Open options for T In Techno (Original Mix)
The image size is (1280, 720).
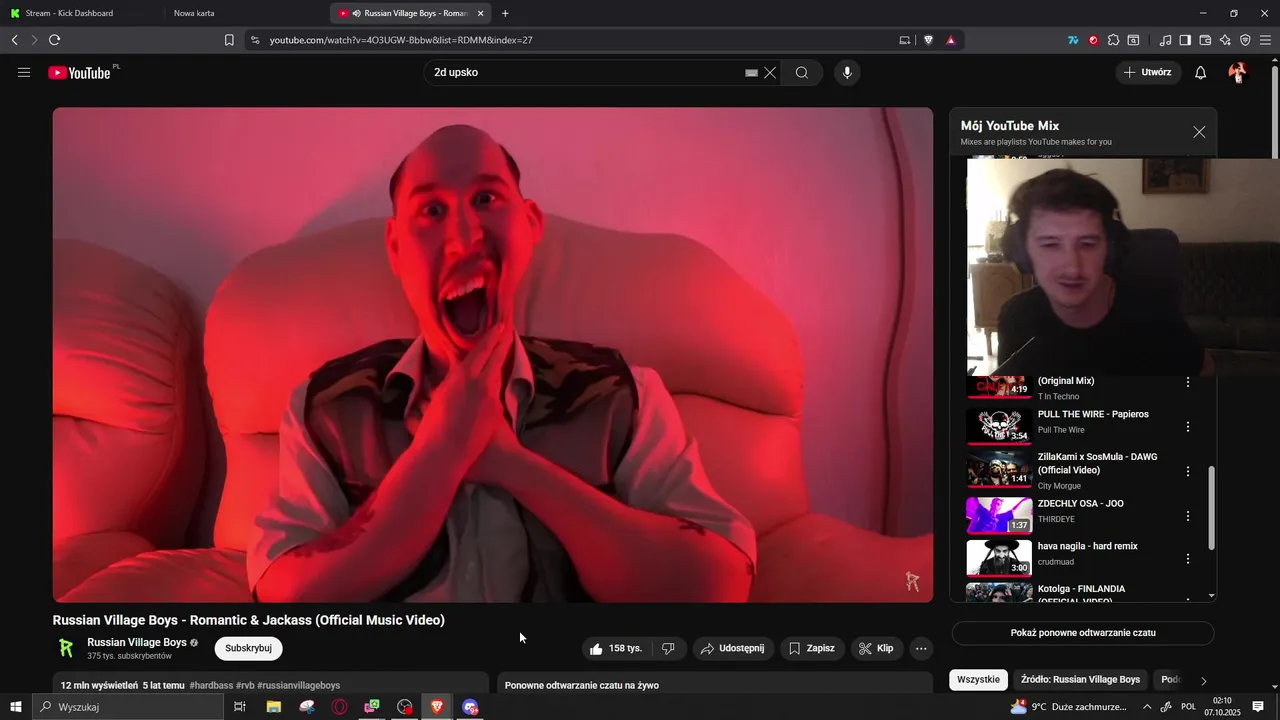coord(1188,382)
